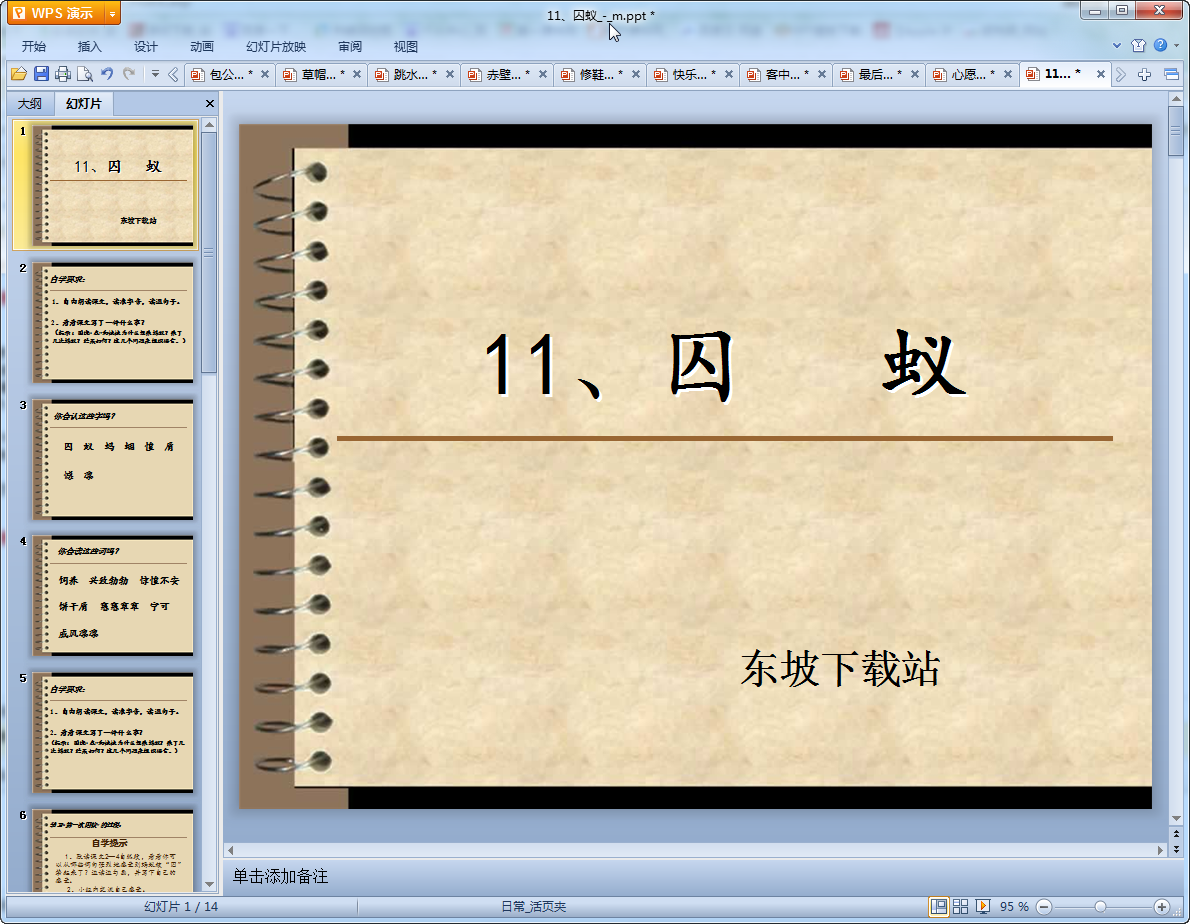Screen dimensions: 1190x924
Task: Undo the last action
Action: (x=107, y=74)
